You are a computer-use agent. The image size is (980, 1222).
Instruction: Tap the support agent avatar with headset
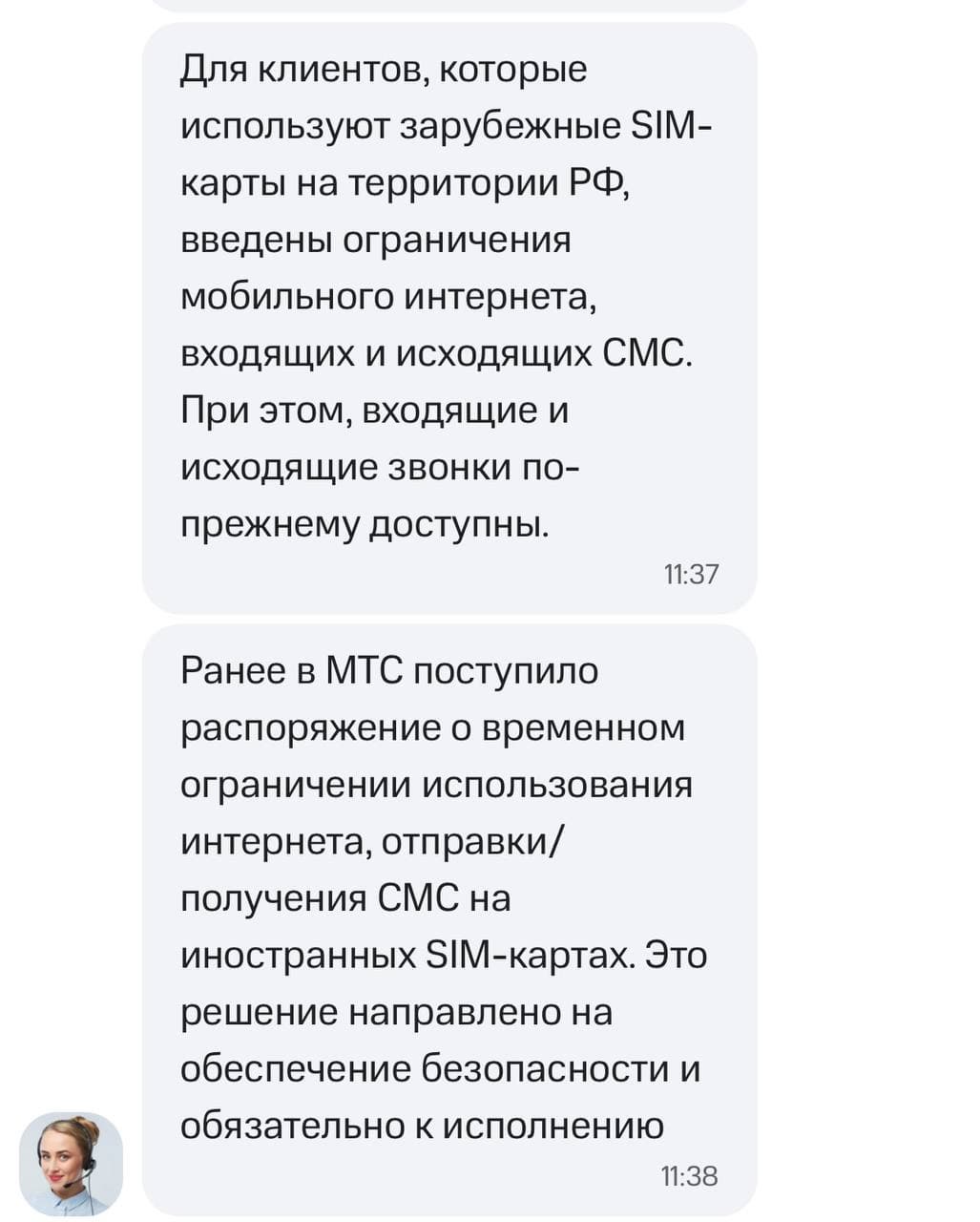click(x=71, y=1163)
